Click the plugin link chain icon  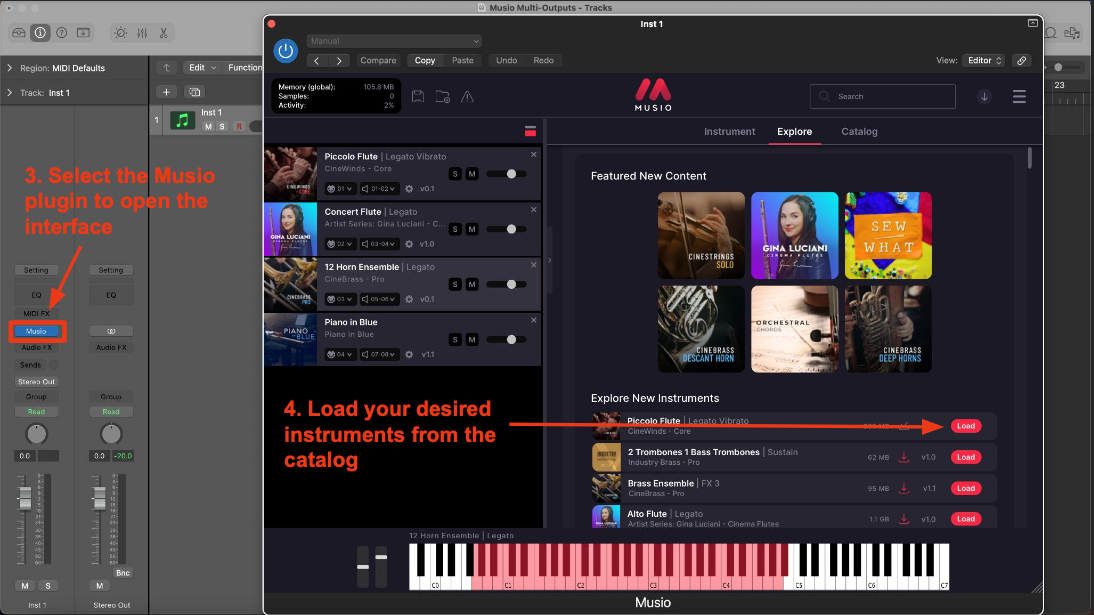pyautogui.click(x=1021, y=61)
